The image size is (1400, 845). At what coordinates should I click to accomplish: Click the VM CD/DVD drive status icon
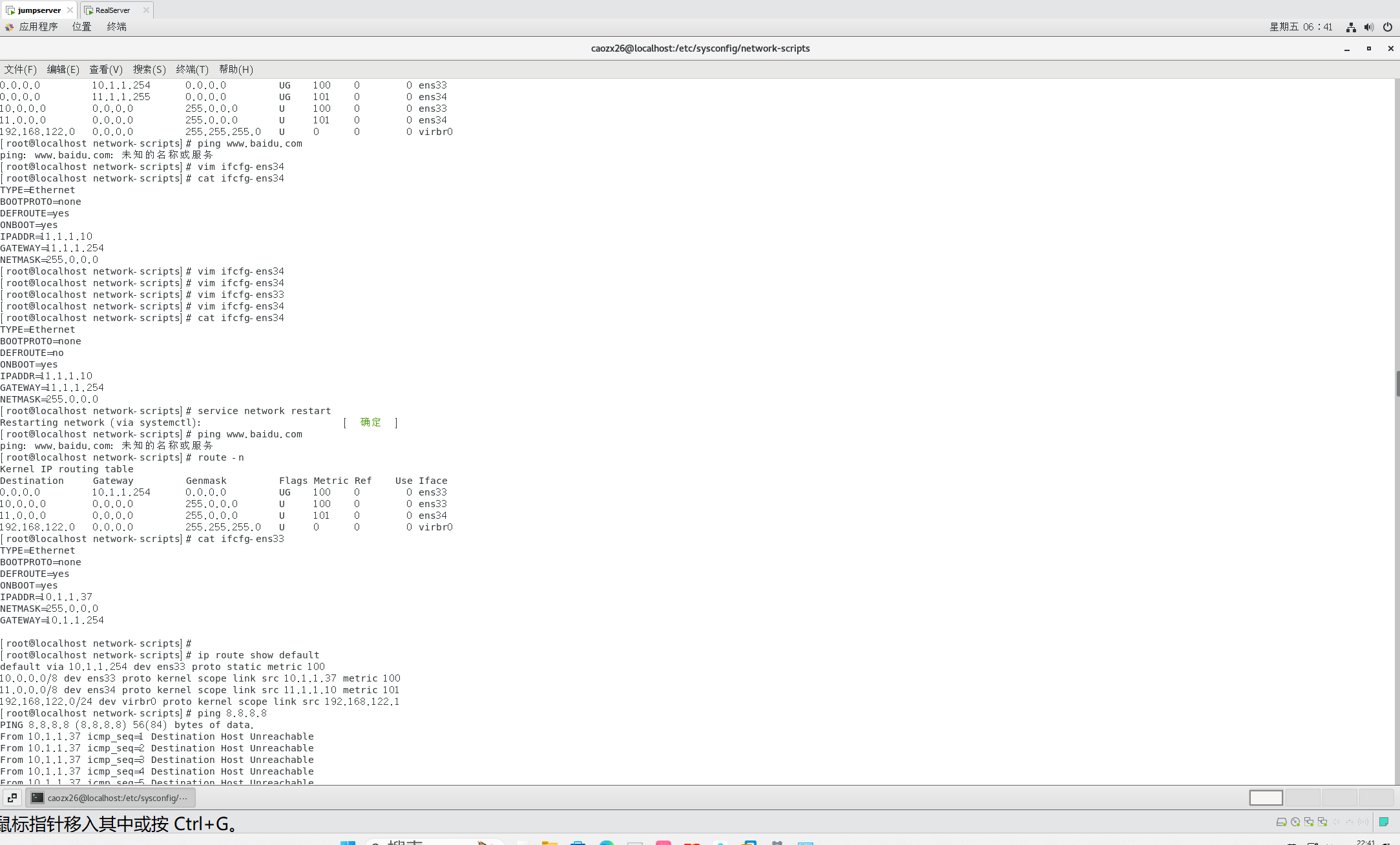[1295, 822]
